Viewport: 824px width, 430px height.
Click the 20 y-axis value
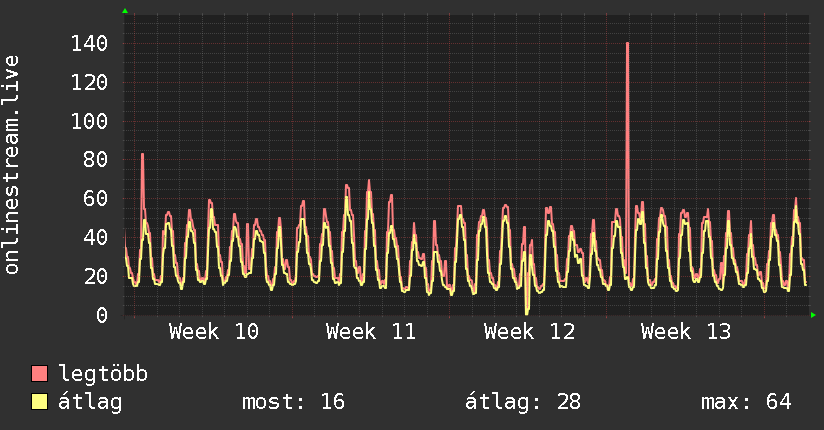pos(96,277)
